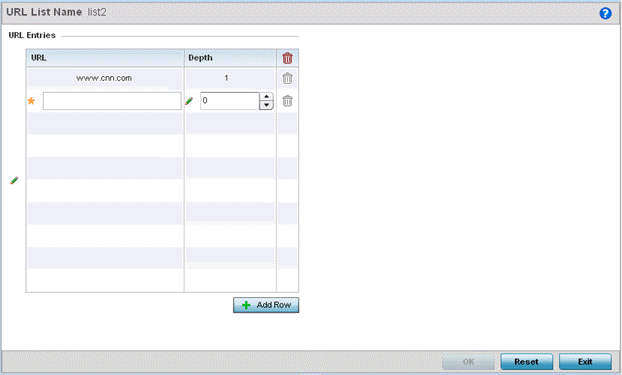Click the red delete-all trash icon in the table header
This screenshot has height=375, width=622.
tap(287, 58)
